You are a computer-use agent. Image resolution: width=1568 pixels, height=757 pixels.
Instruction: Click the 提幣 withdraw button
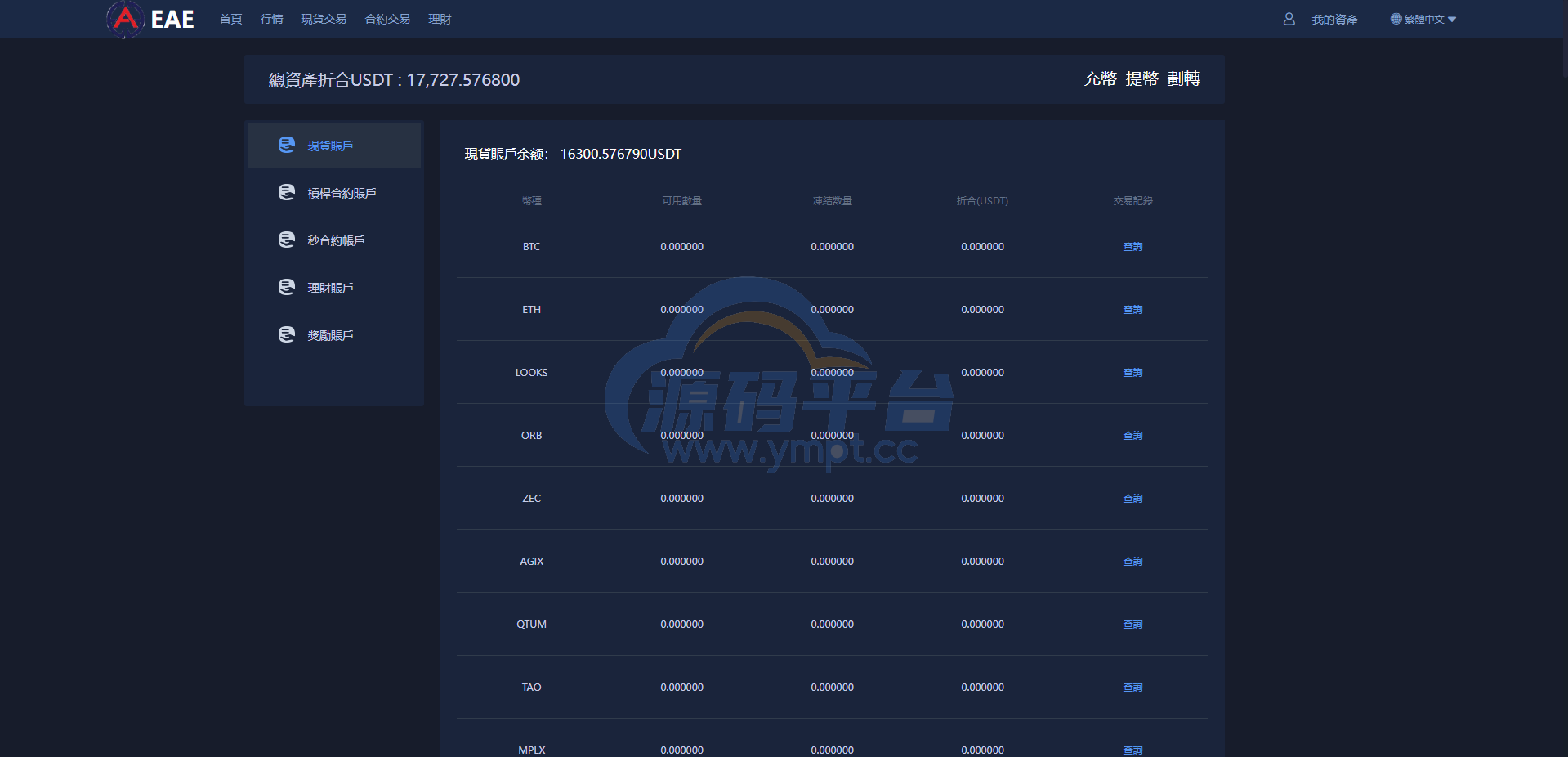click(x=1141, y=78)
